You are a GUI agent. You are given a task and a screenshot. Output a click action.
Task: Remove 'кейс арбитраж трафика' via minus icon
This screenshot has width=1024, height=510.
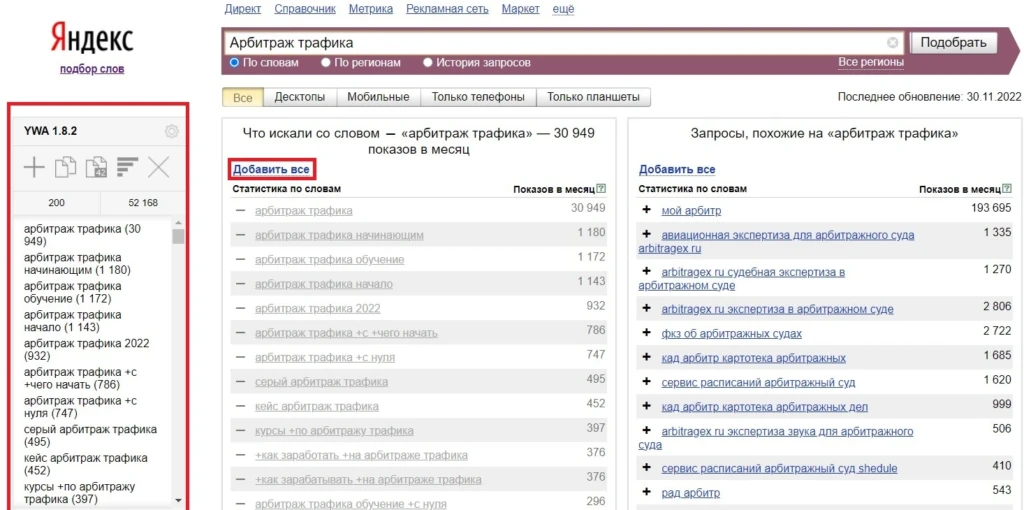coord(241,406)
